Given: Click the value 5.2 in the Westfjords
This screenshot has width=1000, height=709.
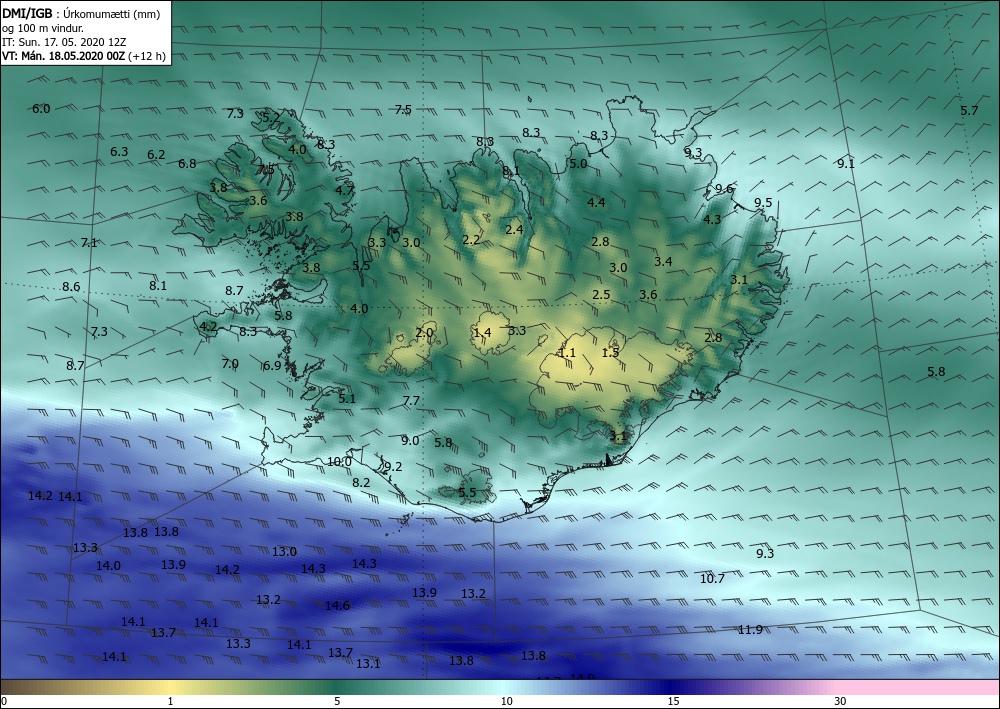Looking at the screenshot, I should click(271, 117).
